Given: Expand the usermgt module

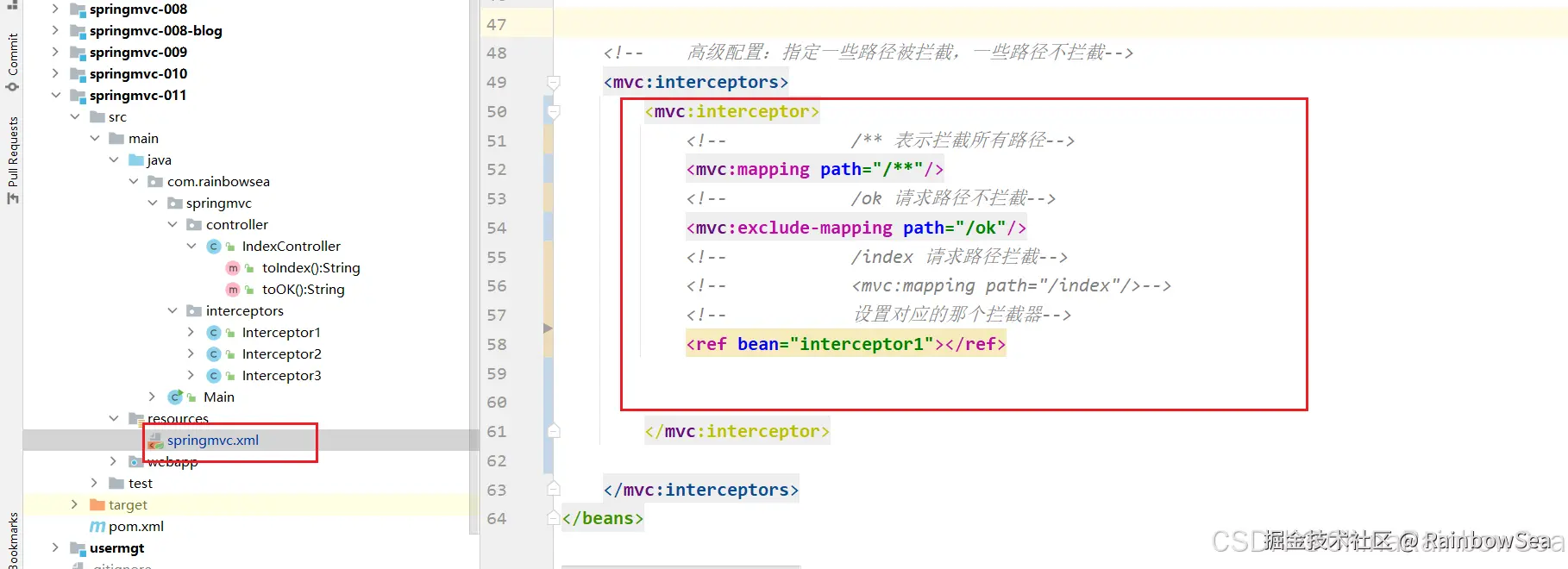Looking at the screenshot, I should tap(55, 548).
